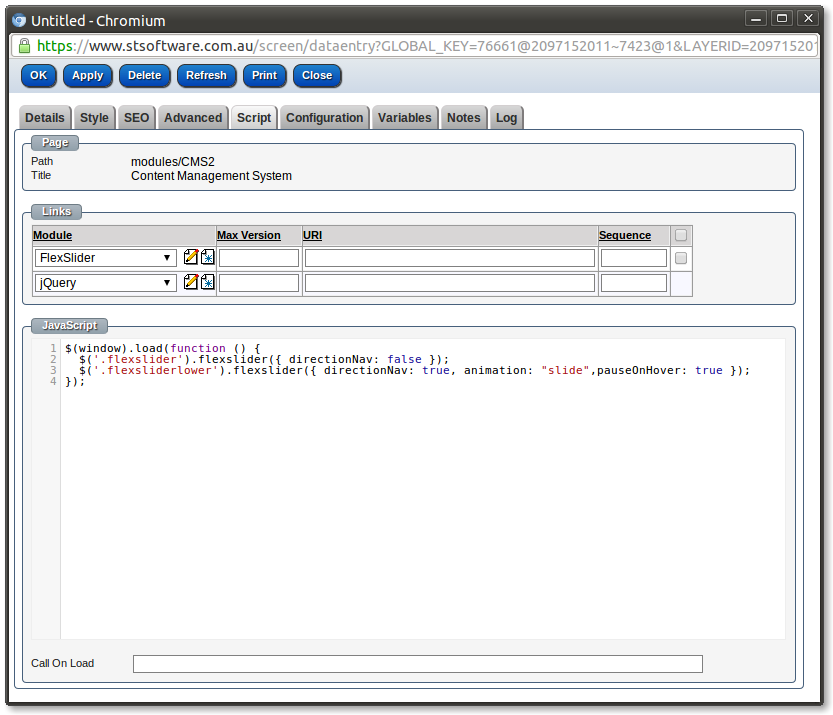The height and width of the screenshot is (715, 833).
Task: Click inside the Call On Load field
Action: pos(417,663)
